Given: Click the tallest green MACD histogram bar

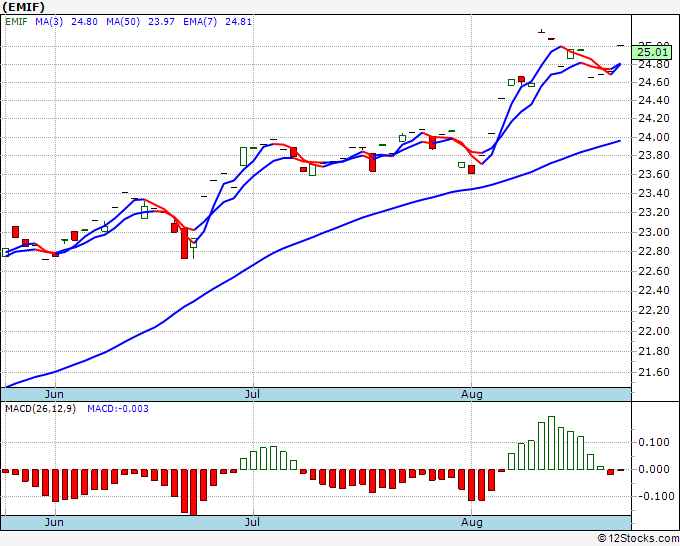Looking at the screenshot, I should (x=551, y=443).
